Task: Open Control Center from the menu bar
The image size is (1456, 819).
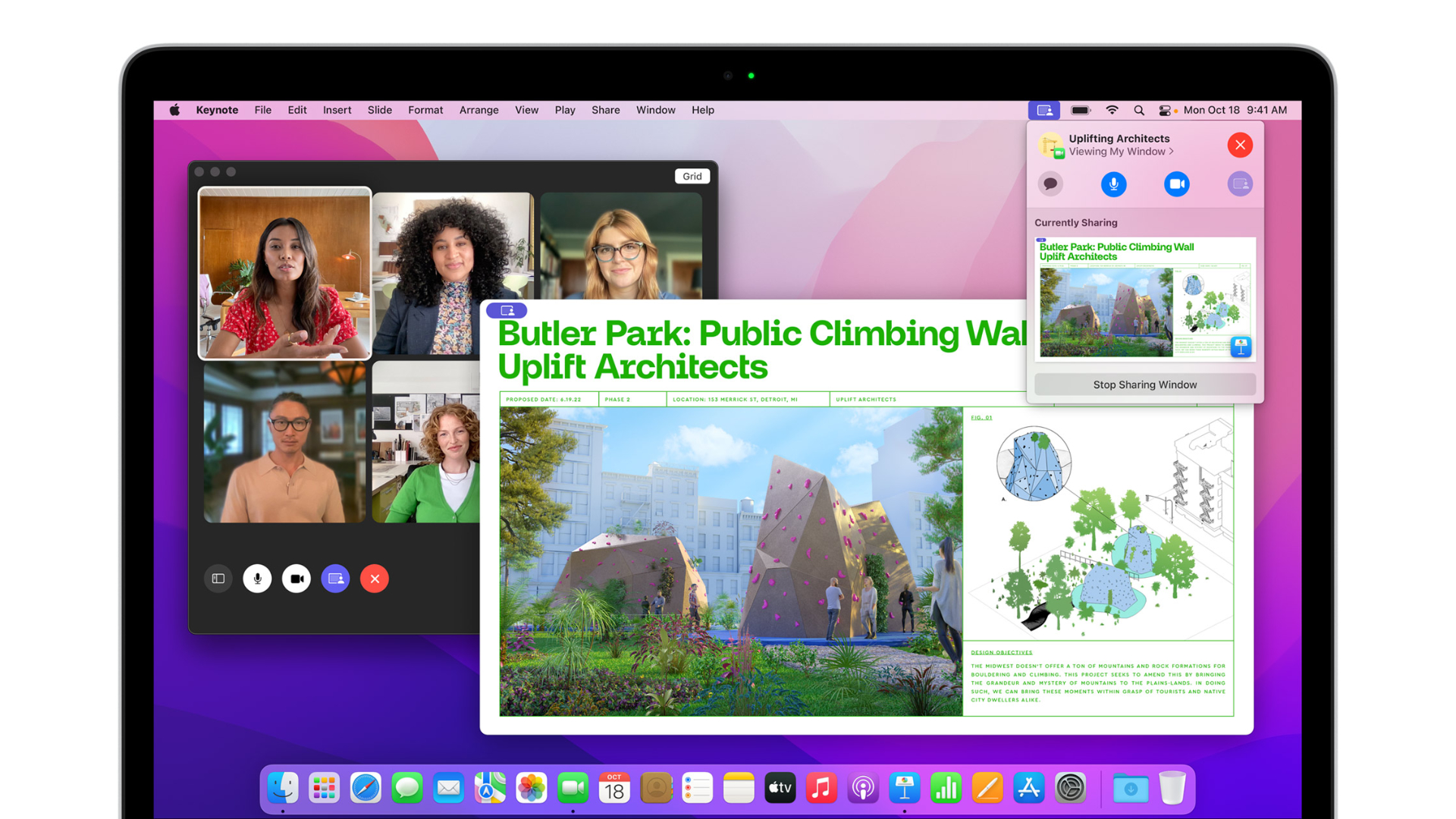Action: (x=1165, y=110)
